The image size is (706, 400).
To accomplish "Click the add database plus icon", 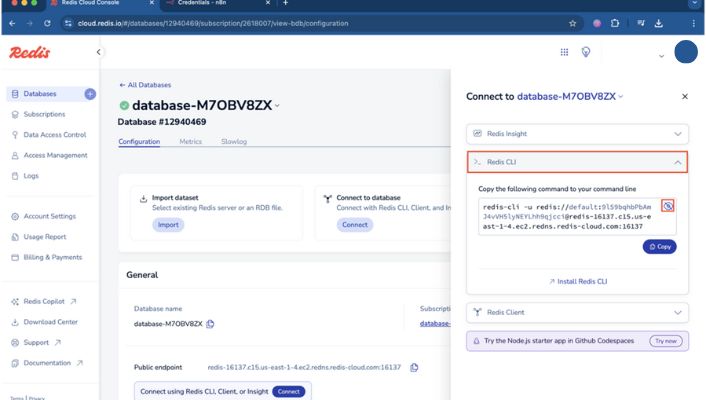I will (90, 94).
